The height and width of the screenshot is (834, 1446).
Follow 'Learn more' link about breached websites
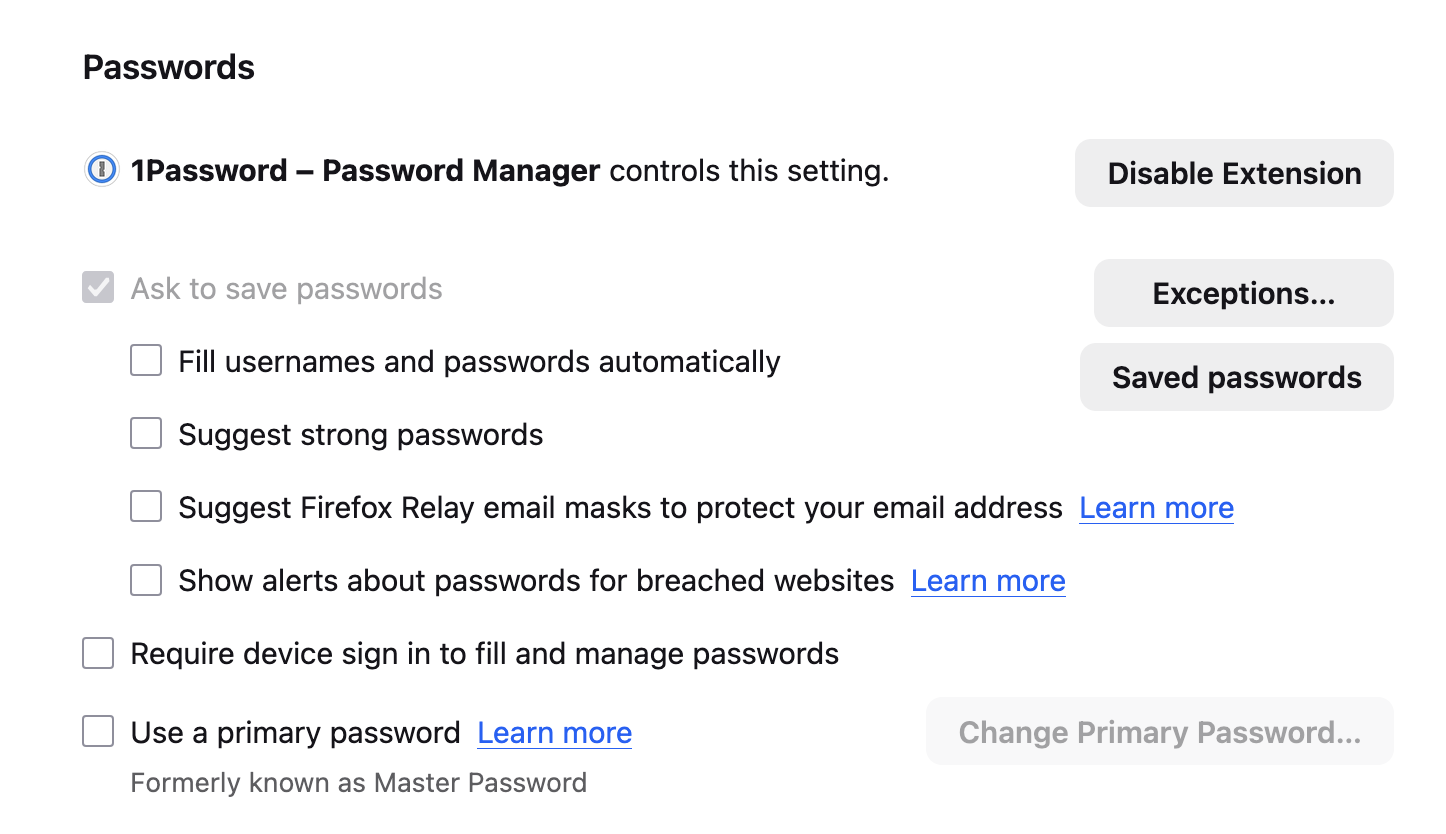coord(988,581)
